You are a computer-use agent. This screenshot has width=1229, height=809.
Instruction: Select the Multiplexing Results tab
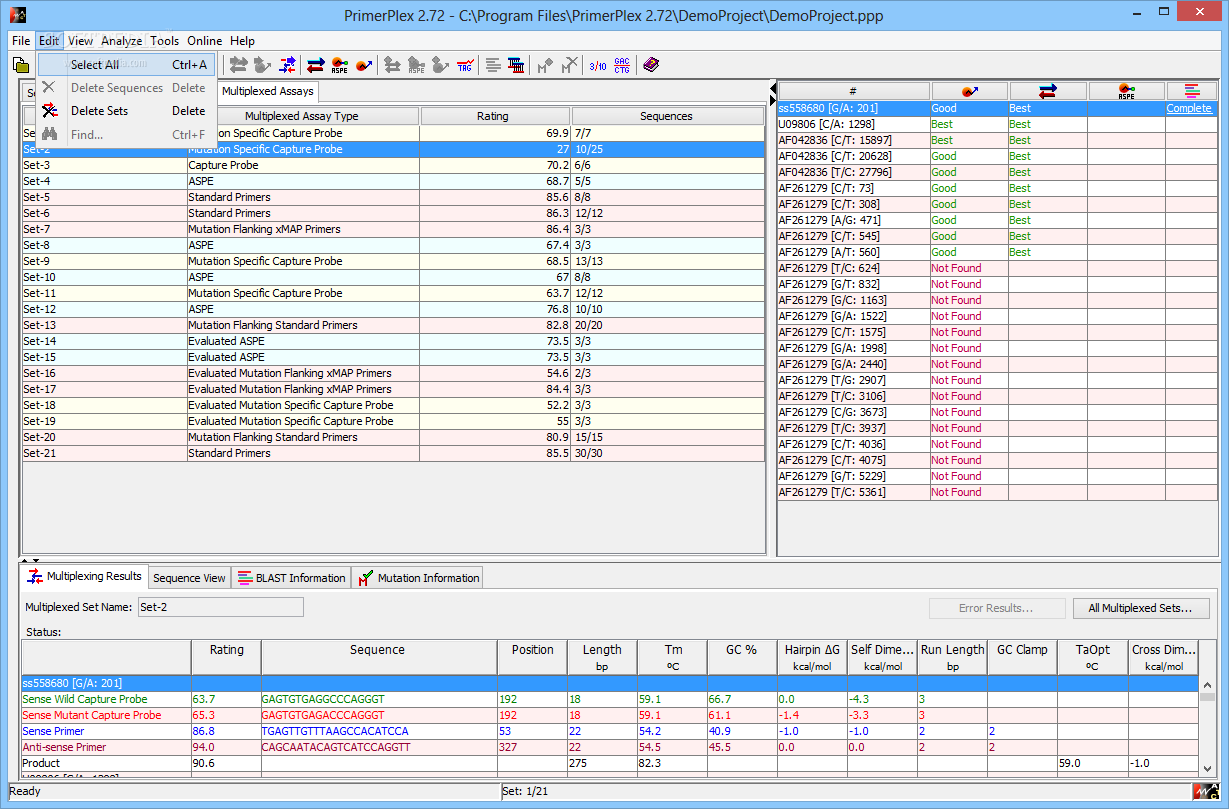tap(86, 577)
